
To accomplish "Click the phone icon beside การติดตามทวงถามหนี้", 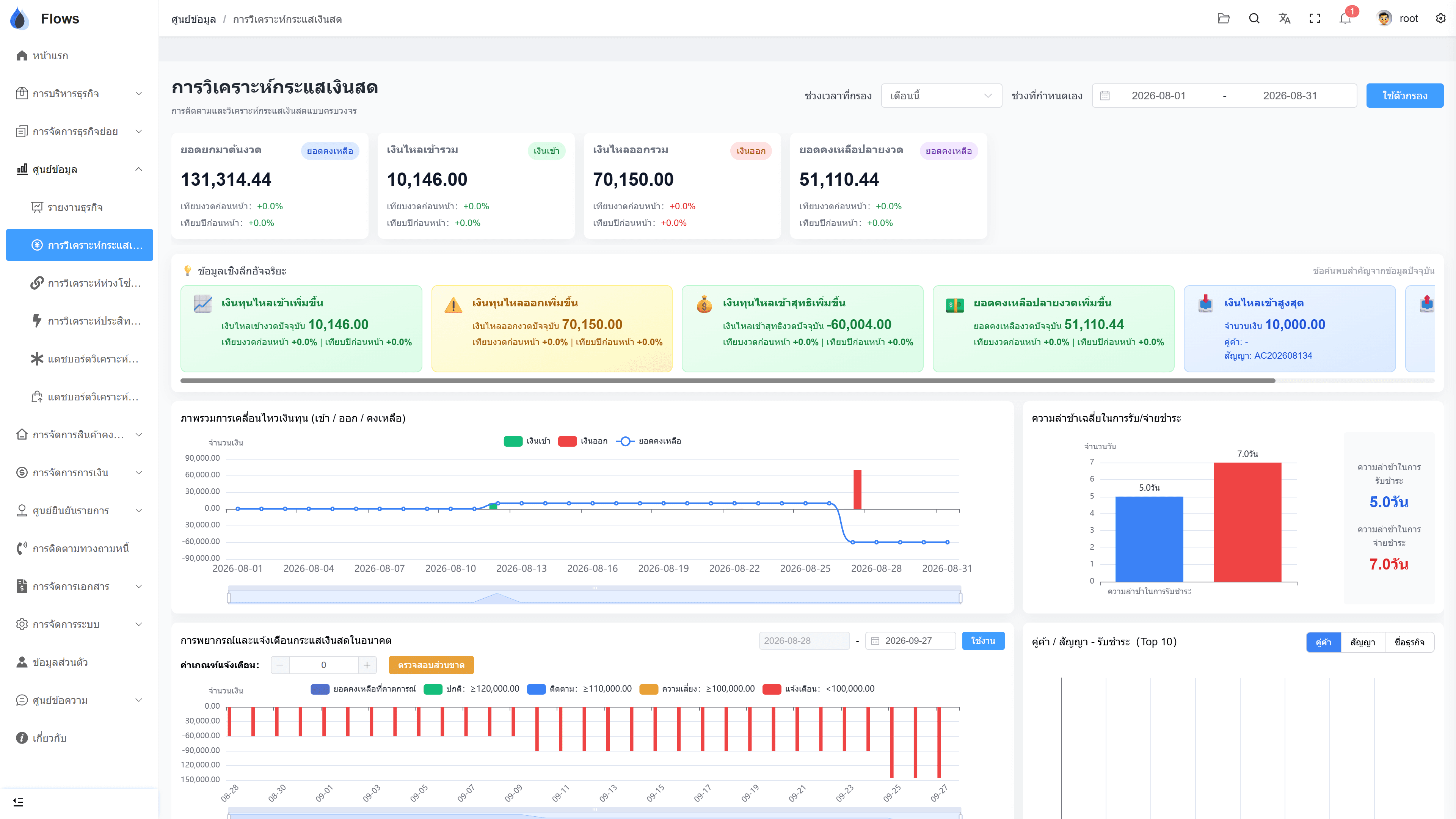I will [x=22, y=548].
